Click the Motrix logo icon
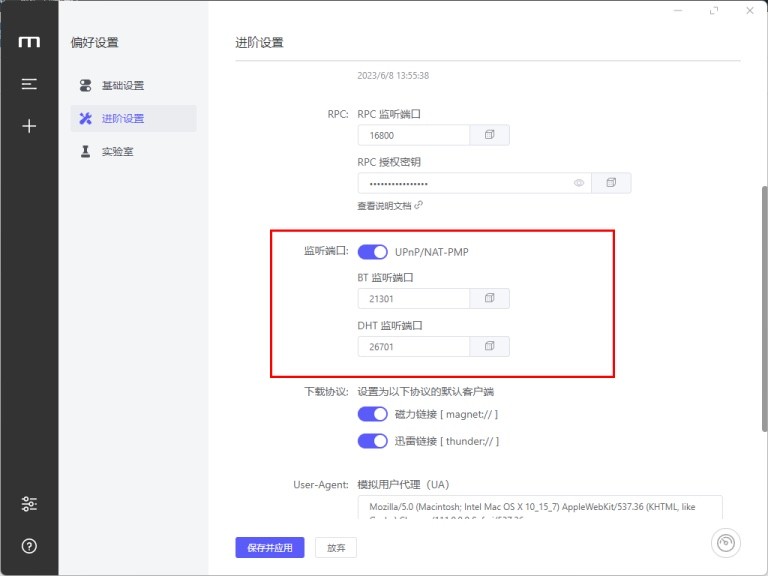Image resolution: width=768 pixels, height=576 pixels. 29,42
